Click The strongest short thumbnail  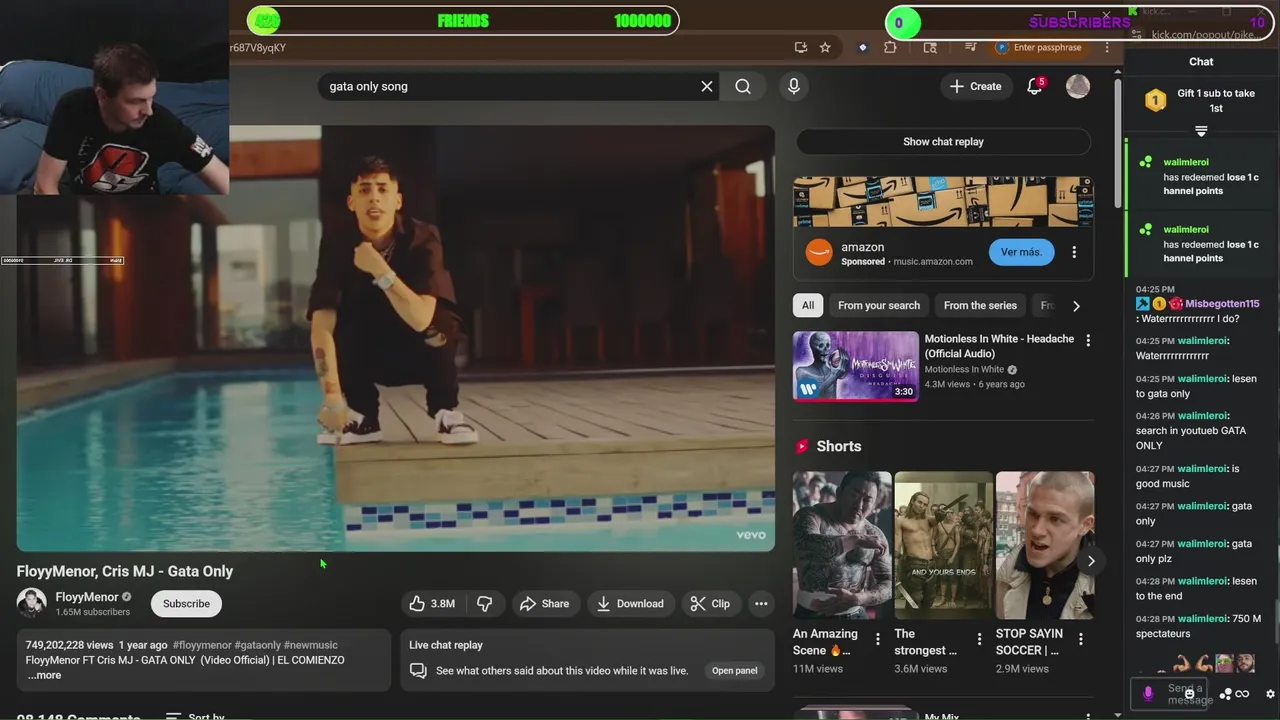[x=944, y=545]
